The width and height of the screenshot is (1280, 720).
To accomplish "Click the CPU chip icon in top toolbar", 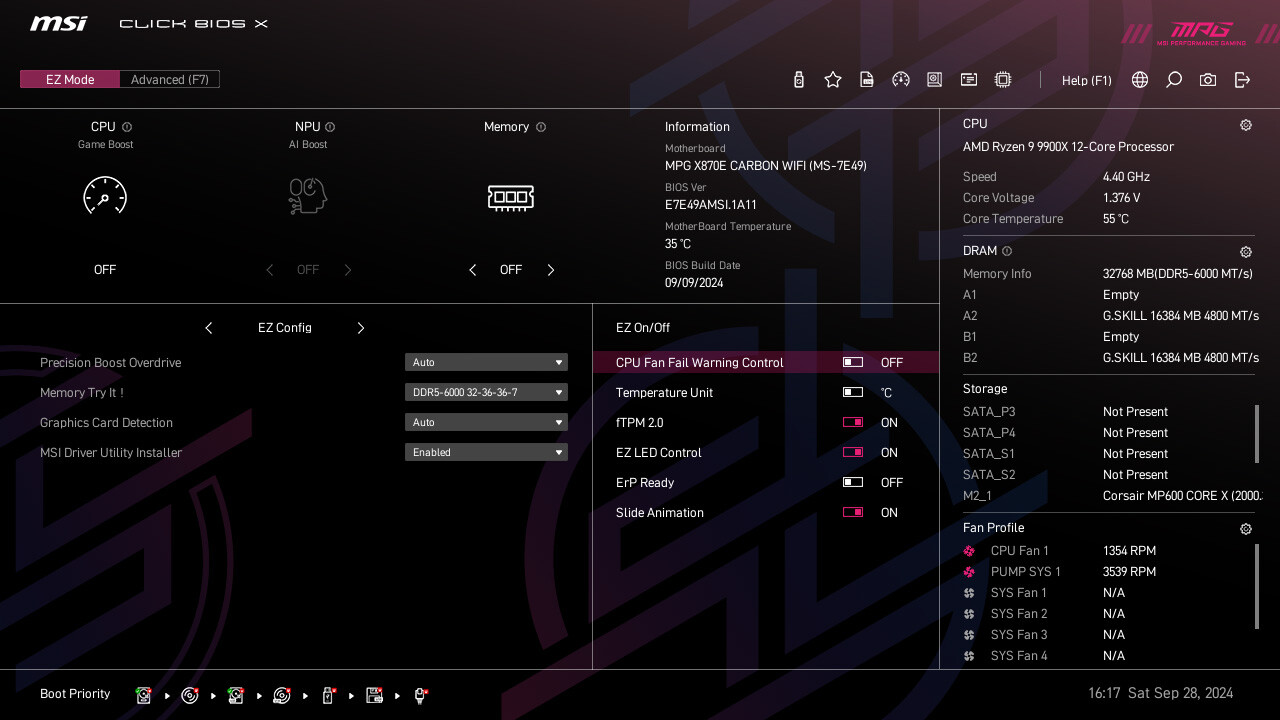I will (1003, 80).
